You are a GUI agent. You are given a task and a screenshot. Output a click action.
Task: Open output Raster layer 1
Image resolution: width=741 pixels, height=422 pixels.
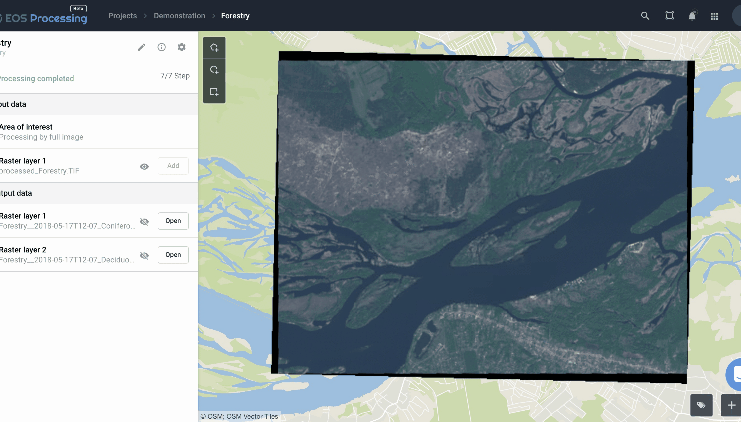click(x=173, y=221)
